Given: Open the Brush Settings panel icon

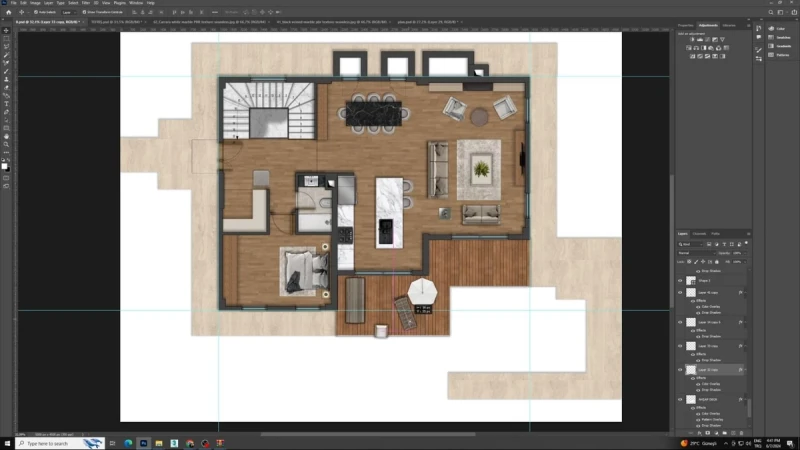Looking at the screenshot, I should (x=759, y=50).
